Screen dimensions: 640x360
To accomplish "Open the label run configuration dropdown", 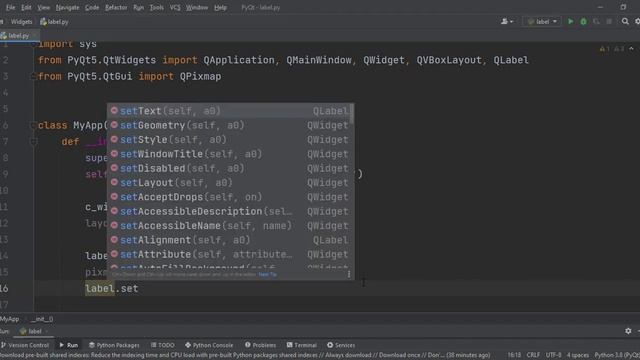I will [542, 22].
